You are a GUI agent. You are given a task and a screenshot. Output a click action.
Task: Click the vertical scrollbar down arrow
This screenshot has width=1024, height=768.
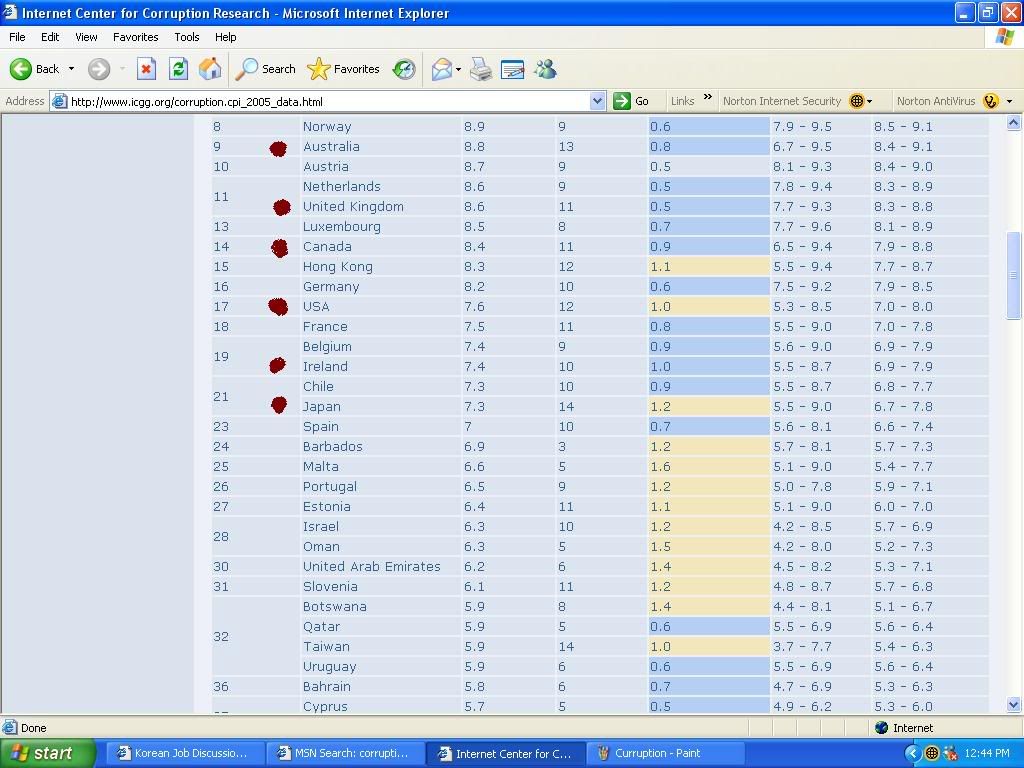tap(1014, 705)
